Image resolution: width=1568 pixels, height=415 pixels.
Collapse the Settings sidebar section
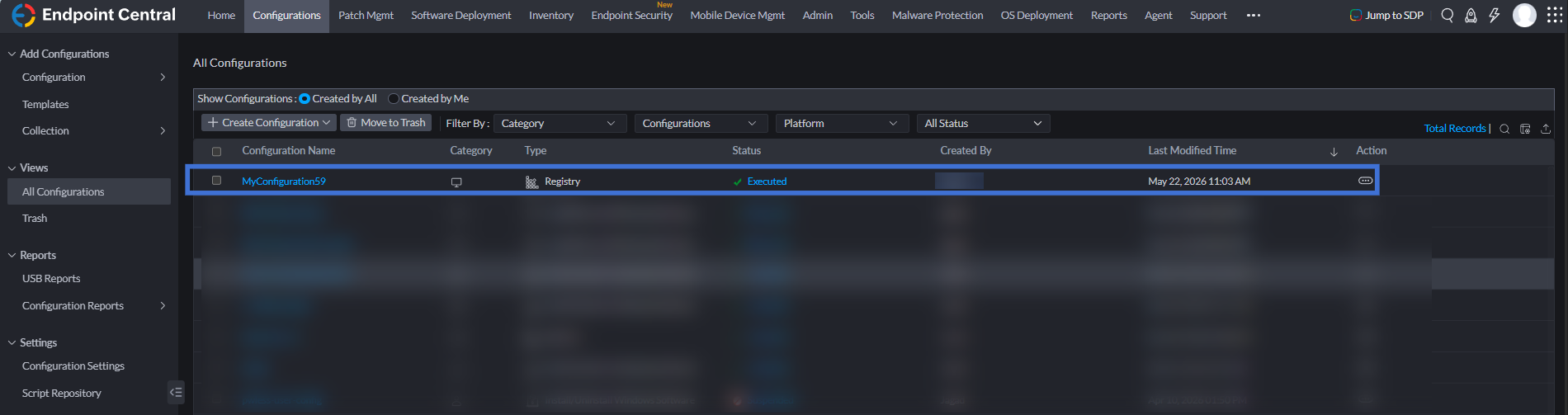(x=12, y=342)
